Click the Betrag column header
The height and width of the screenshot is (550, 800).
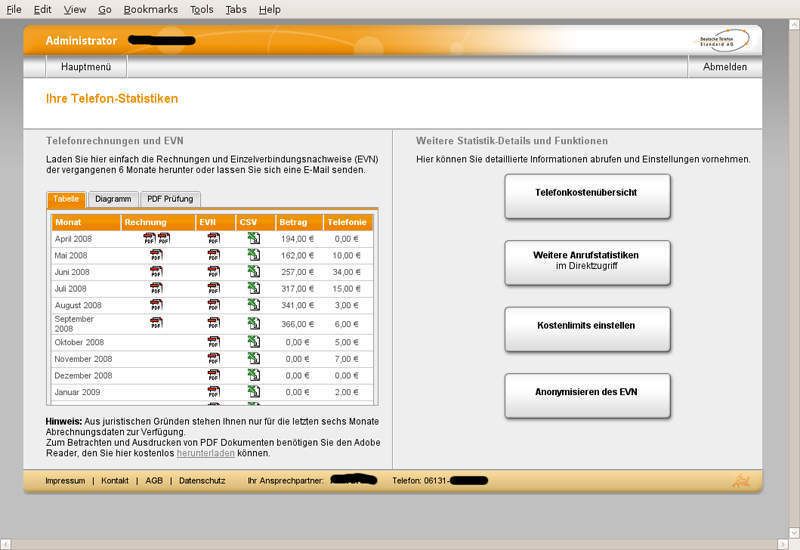tap(299, 222)
